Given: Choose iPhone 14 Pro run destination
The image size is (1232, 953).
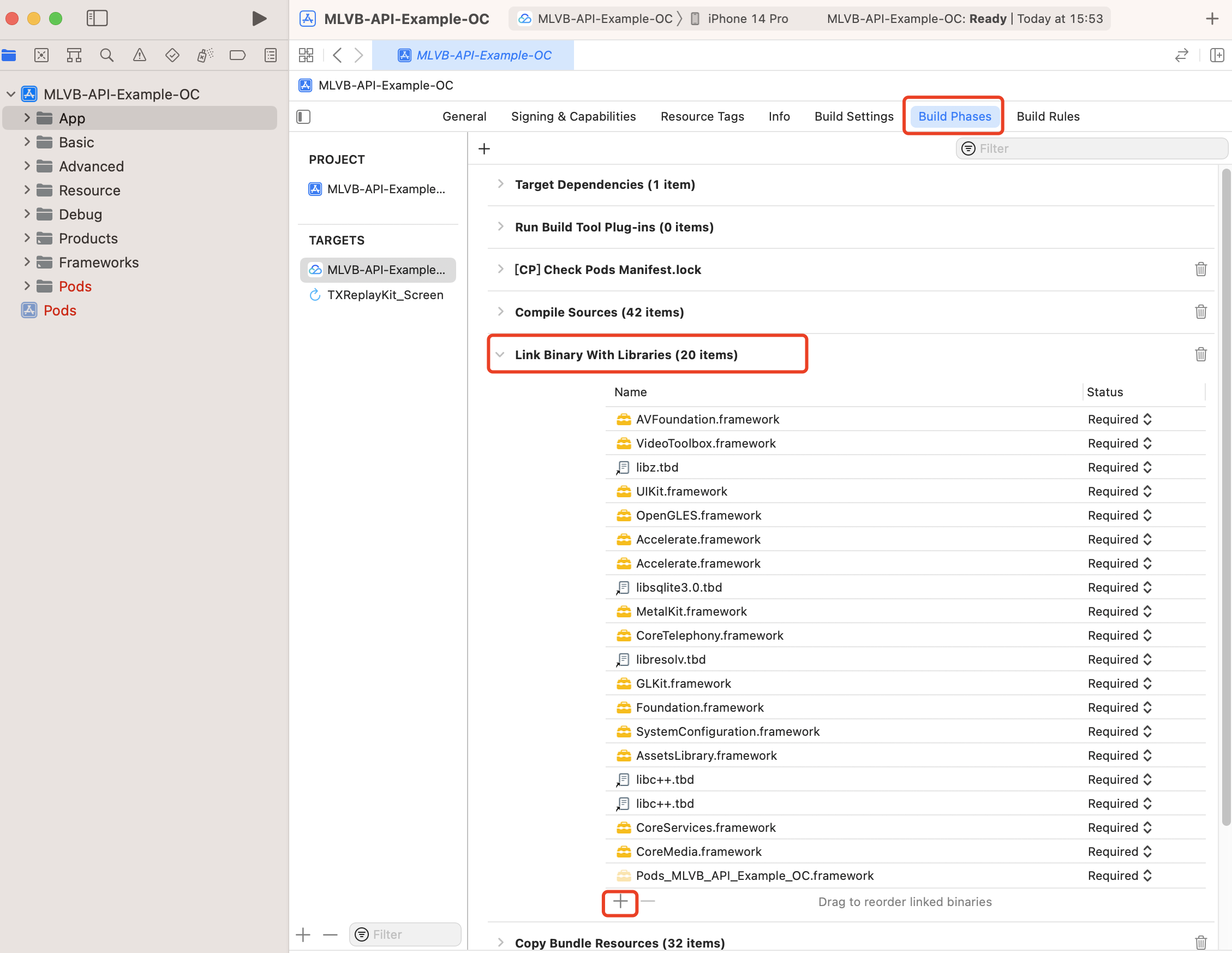Looking at the screenshot, I should pos(747,19).
